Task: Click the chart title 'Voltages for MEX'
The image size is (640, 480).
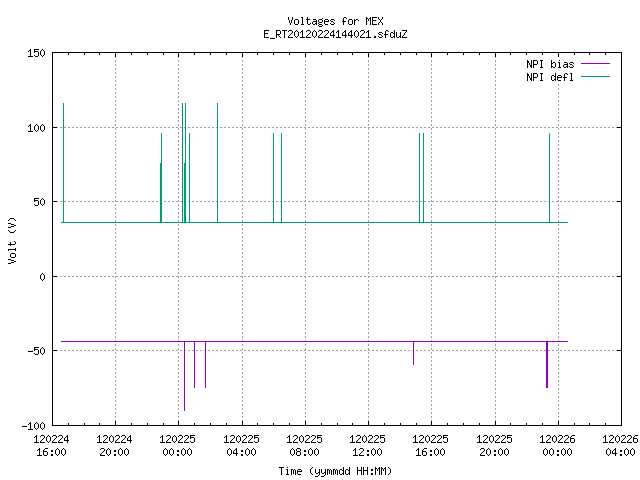Action: 335,21
